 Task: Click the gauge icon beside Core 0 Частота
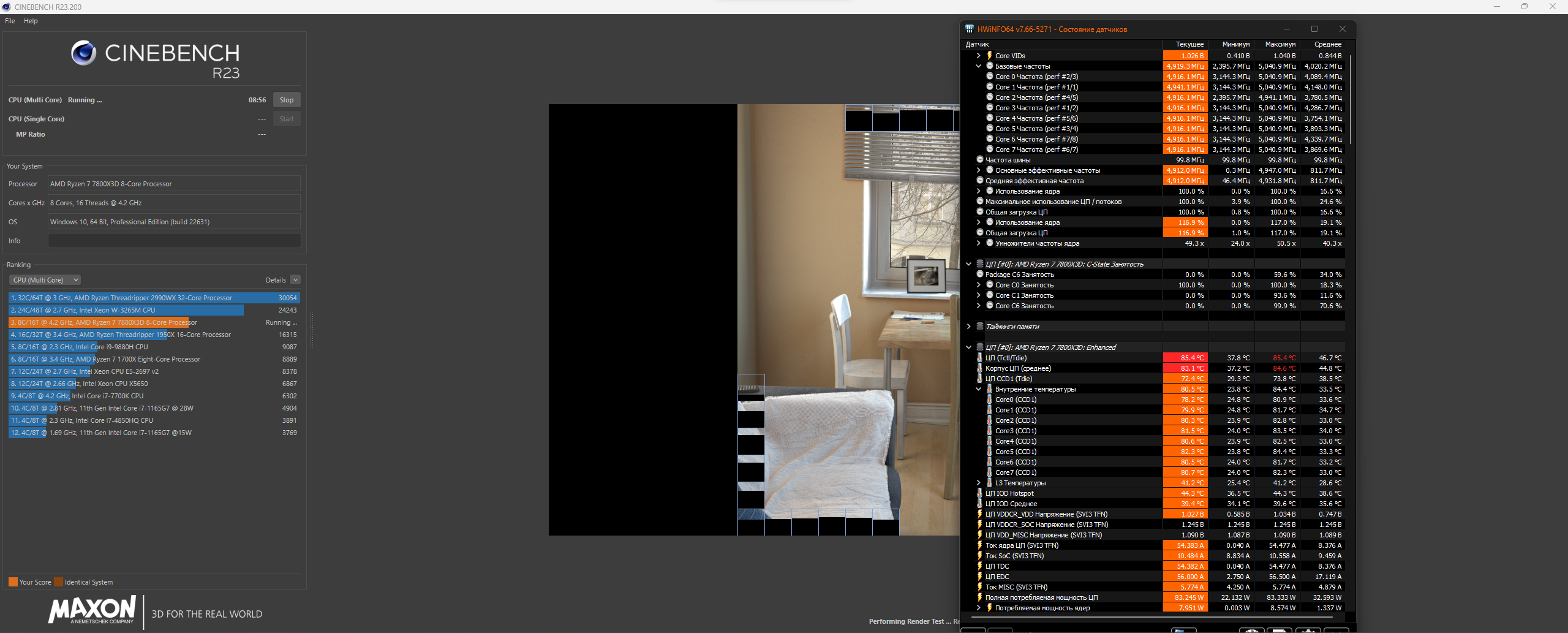(990, 77)
